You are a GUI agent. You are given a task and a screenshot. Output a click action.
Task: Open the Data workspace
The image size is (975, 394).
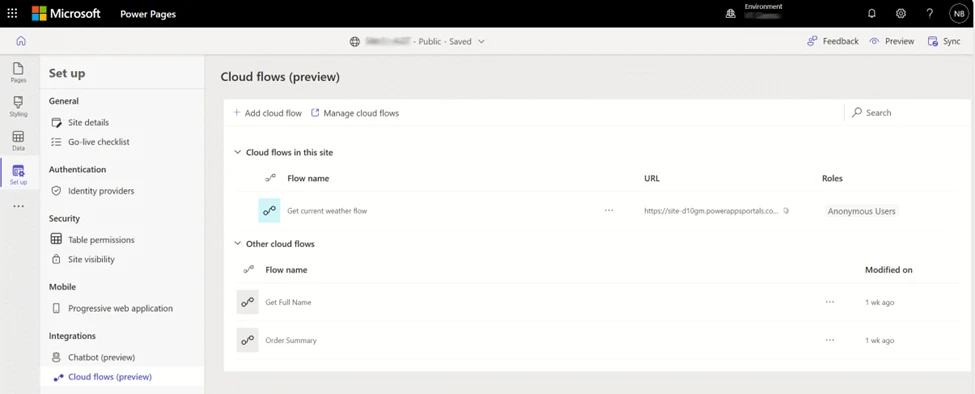click(18, 140)
